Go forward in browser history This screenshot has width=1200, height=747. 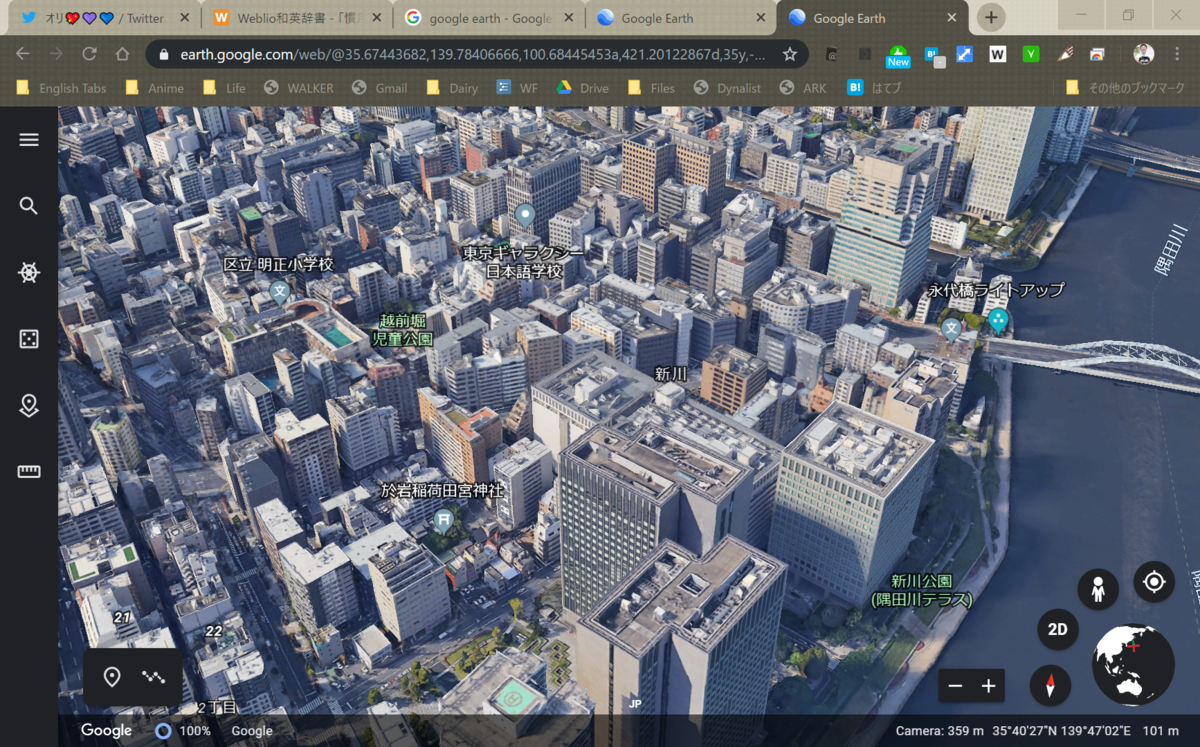tap(56, 54)
